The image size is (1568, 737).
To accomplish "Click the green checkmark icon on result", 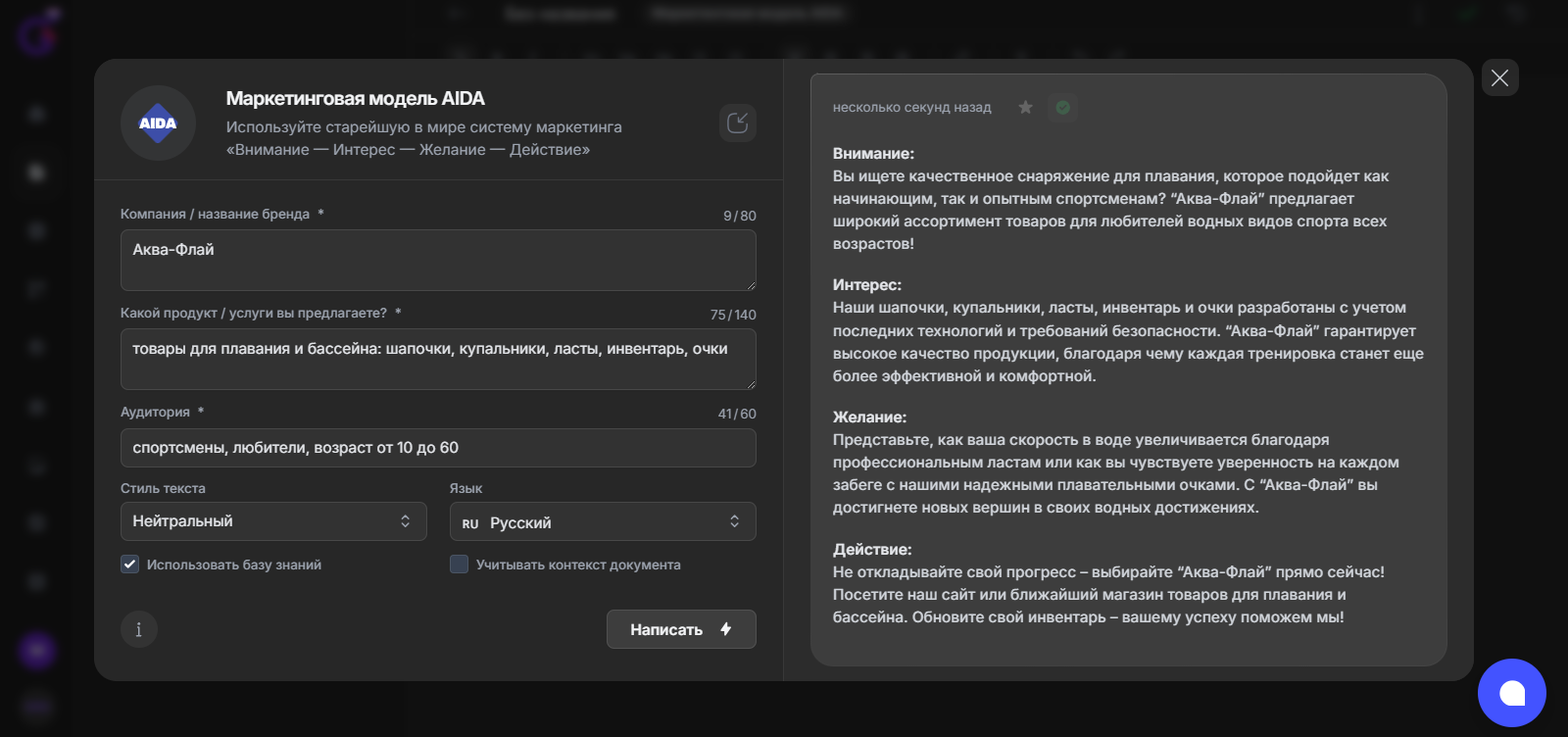I will point(1062,107).
